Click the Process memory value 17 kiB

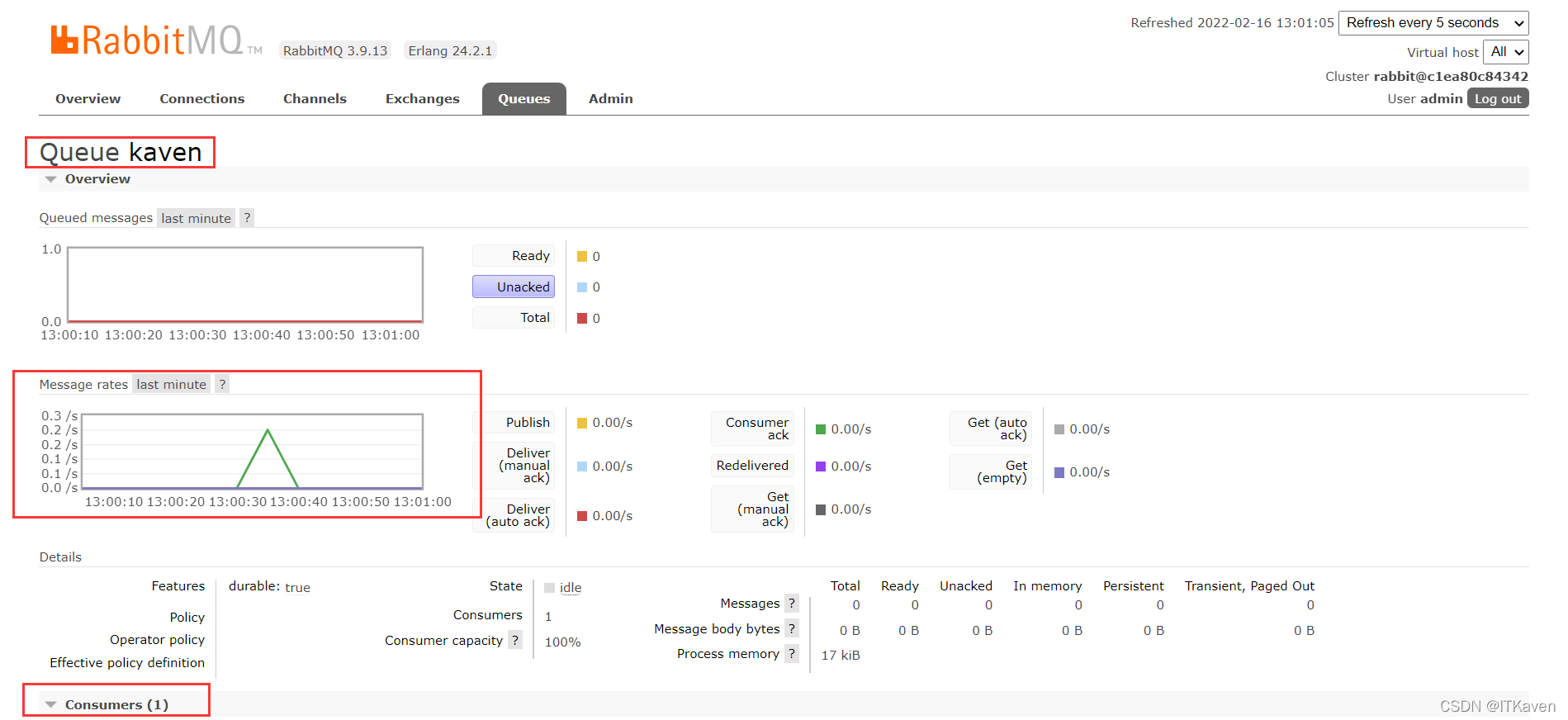[841, 656]
